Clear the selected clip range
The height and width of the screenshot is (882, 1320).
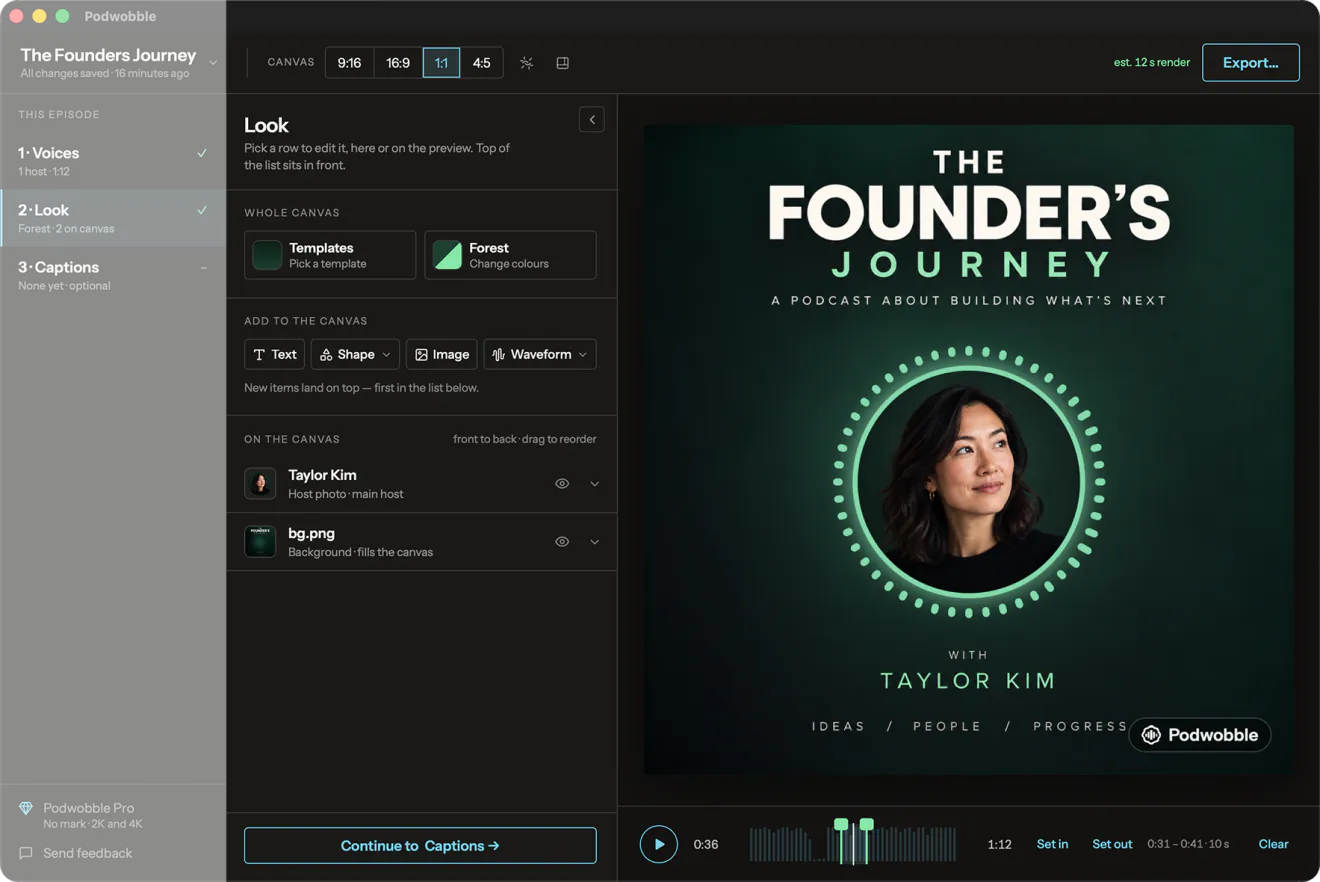pos(1273,844)
